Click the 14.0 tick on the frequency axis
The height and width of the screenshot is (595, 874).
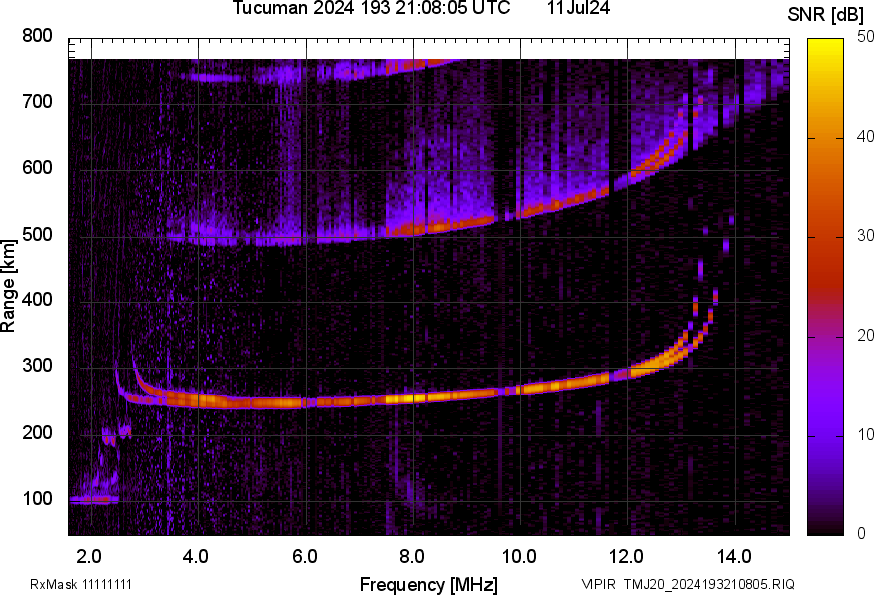tap(733, 555)
